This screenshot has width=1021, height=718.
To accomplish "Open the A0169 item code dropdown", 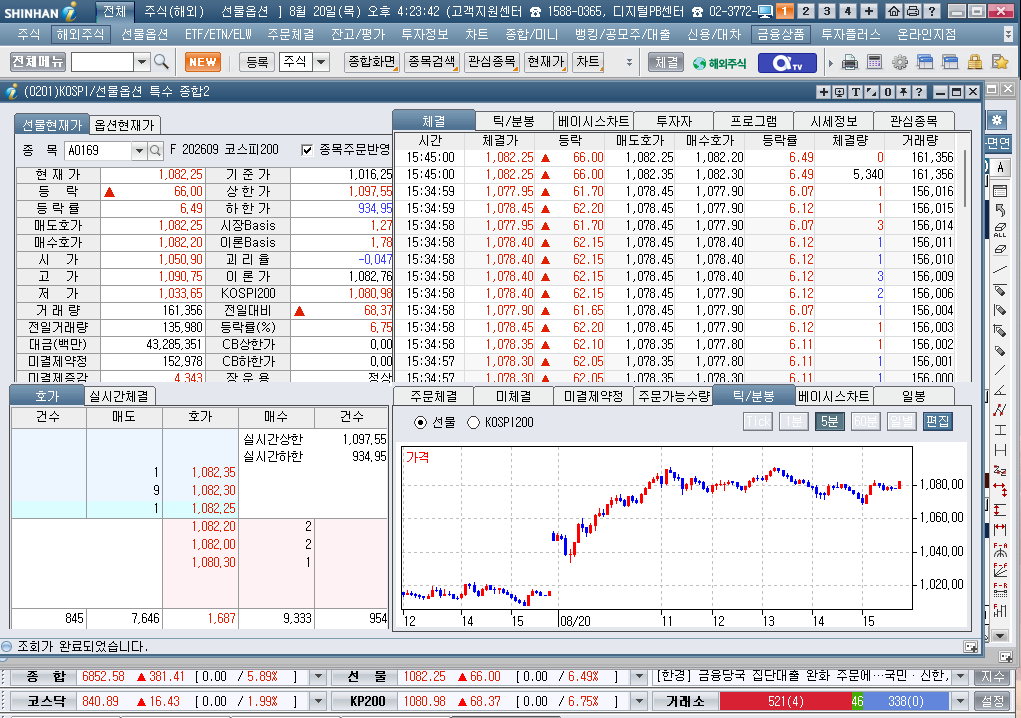I will tap(139, 150).
